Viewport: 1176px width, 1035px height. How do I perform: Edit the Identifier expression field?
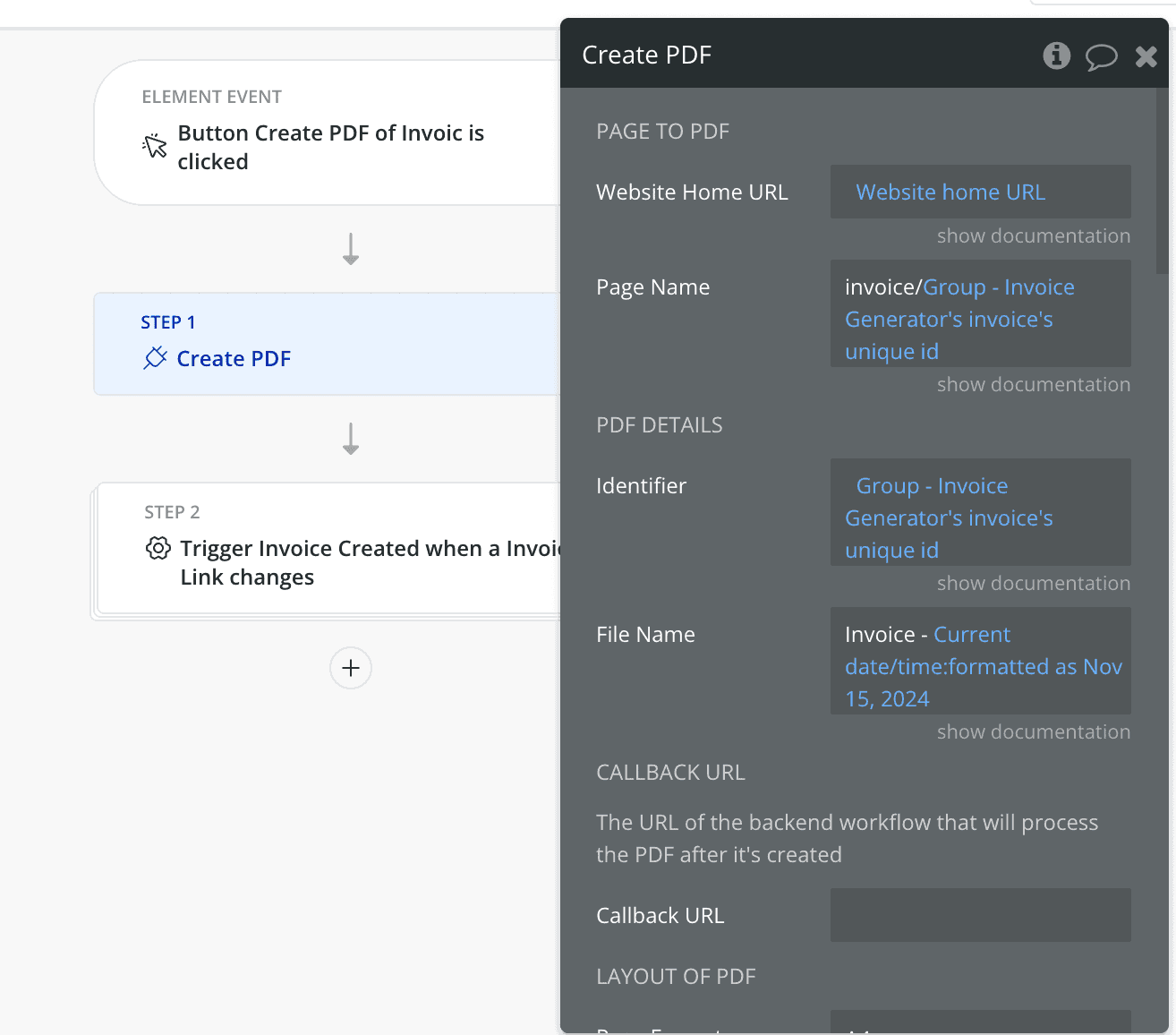pos(980,512)
